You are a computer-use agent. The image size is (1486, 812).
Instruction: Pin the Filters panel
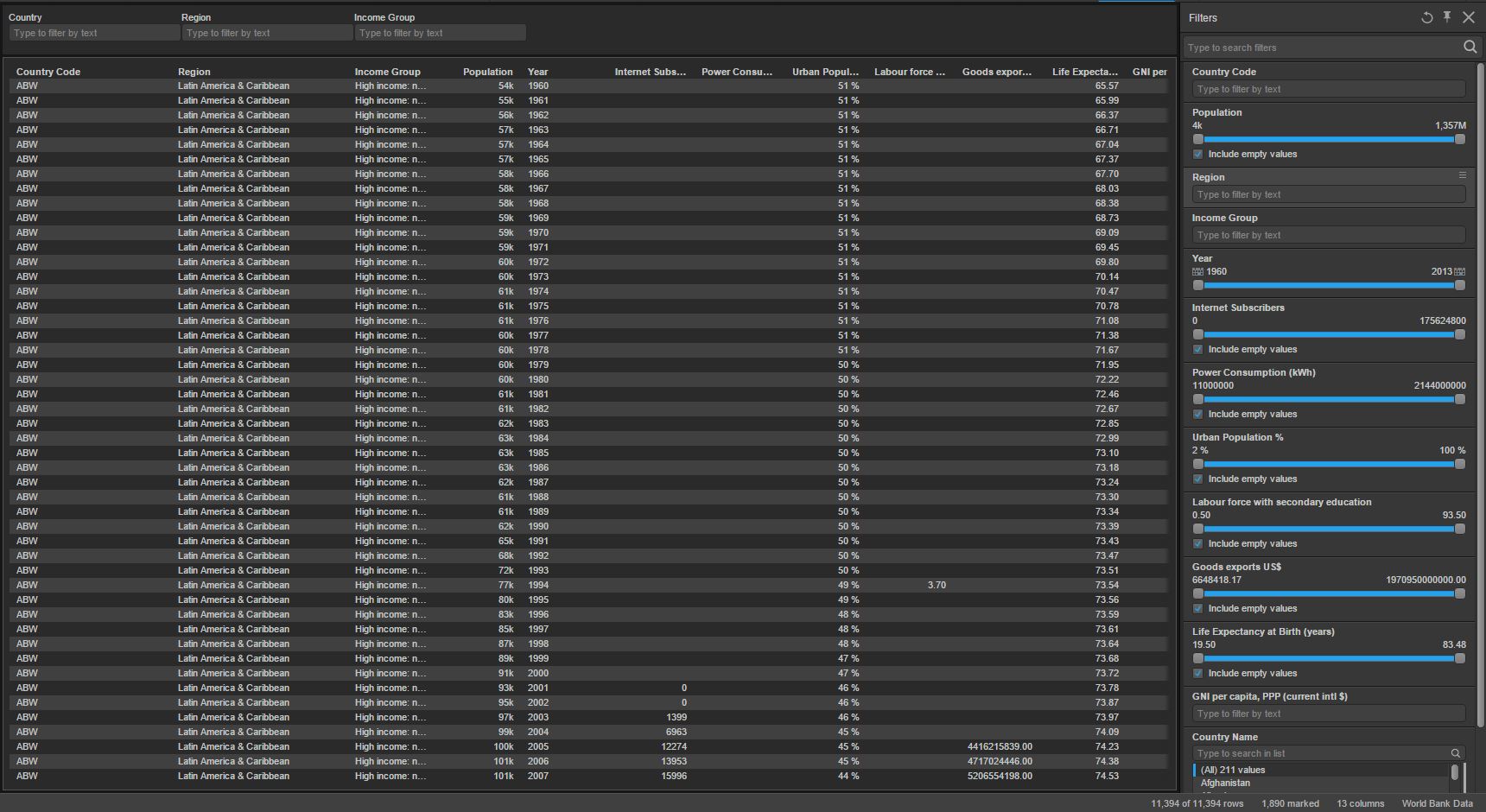tap(1447, 17)
